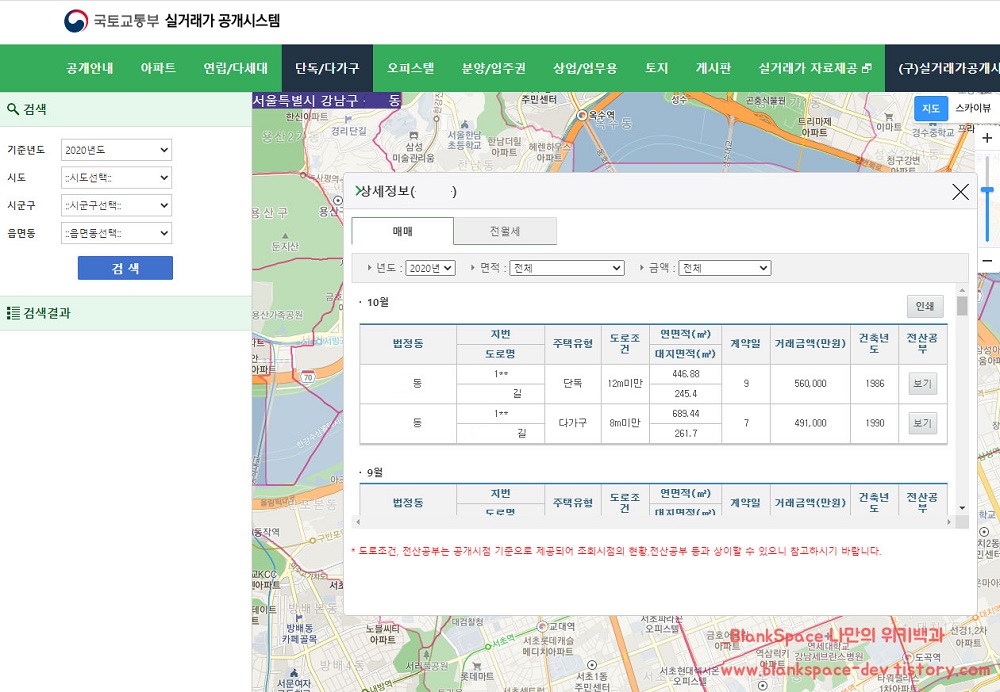1000x692 pixels.
Task: Click the 옥수역 station marker on map
Action: [582, 115]
